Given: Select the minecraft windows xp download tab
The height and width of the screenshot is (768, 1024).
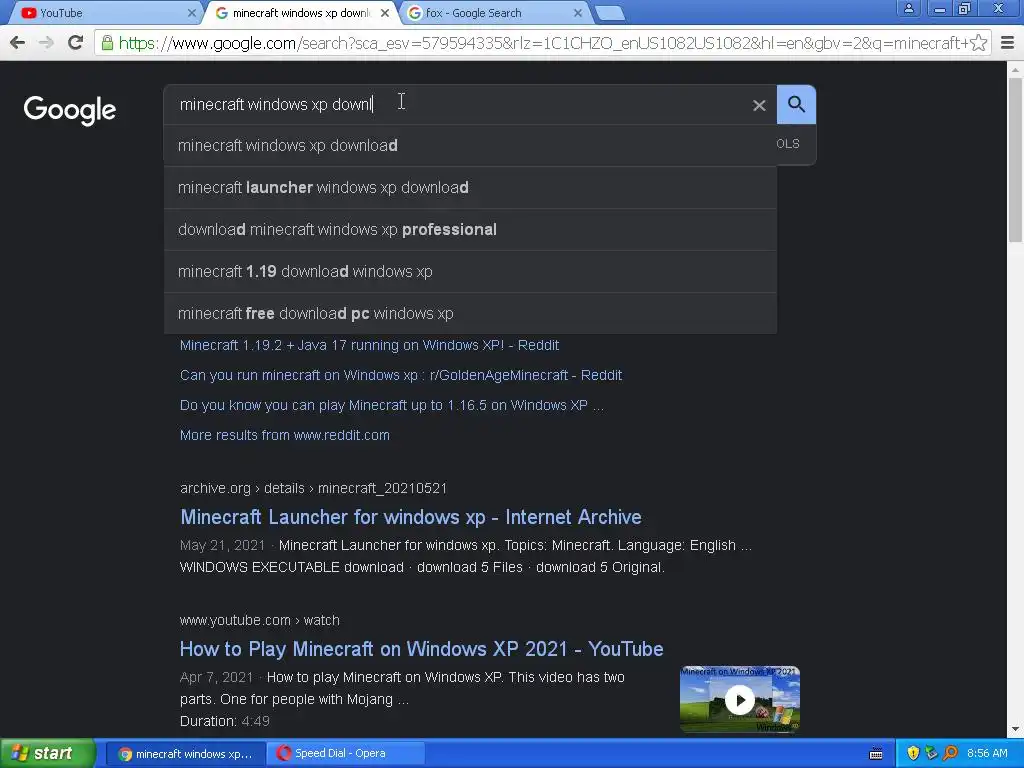Looking at the screenshot, I should point(299,13).
